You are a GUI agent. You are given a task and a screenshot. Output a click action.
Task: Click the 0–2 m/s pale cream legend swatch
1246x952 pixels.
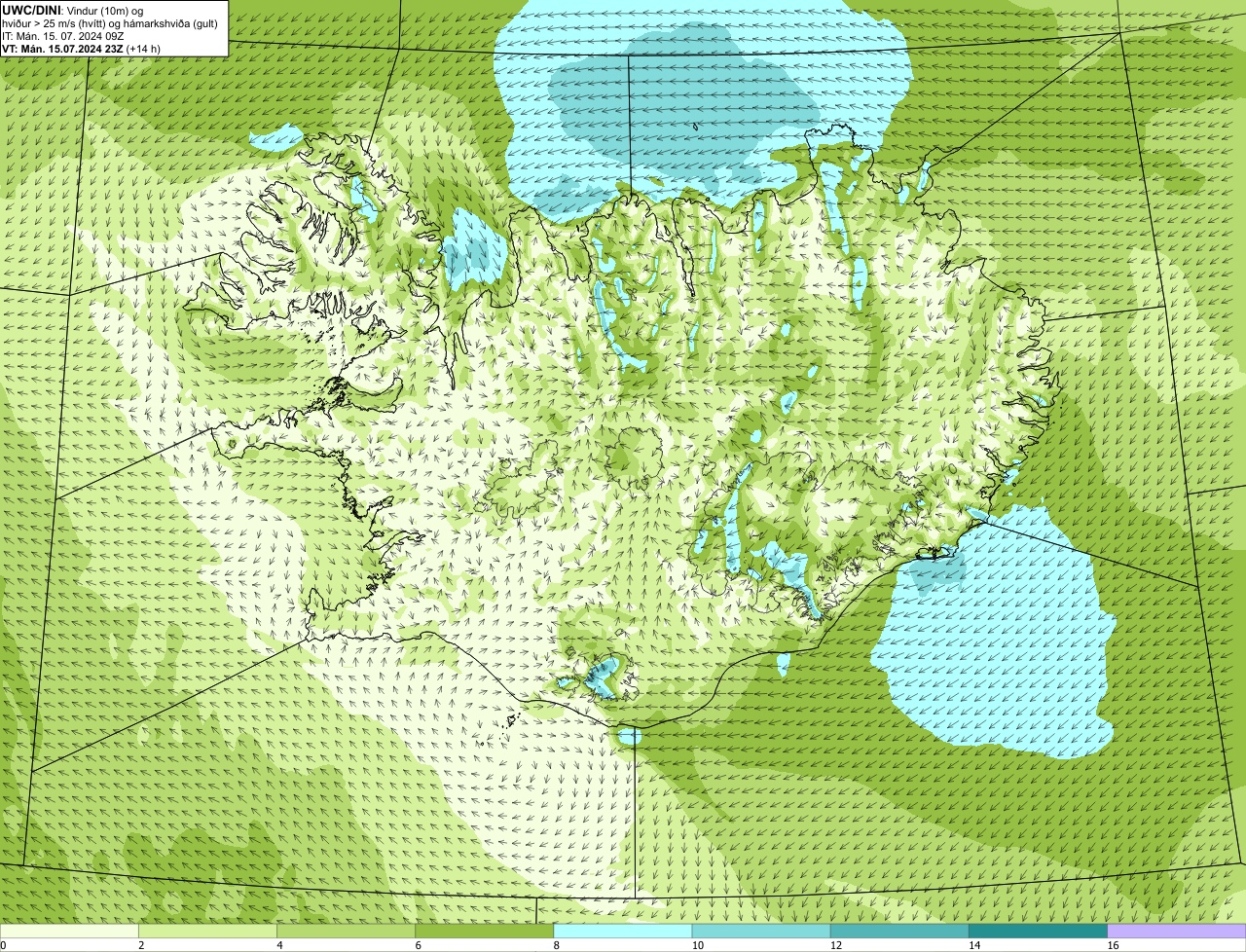[x=70, y=932]
